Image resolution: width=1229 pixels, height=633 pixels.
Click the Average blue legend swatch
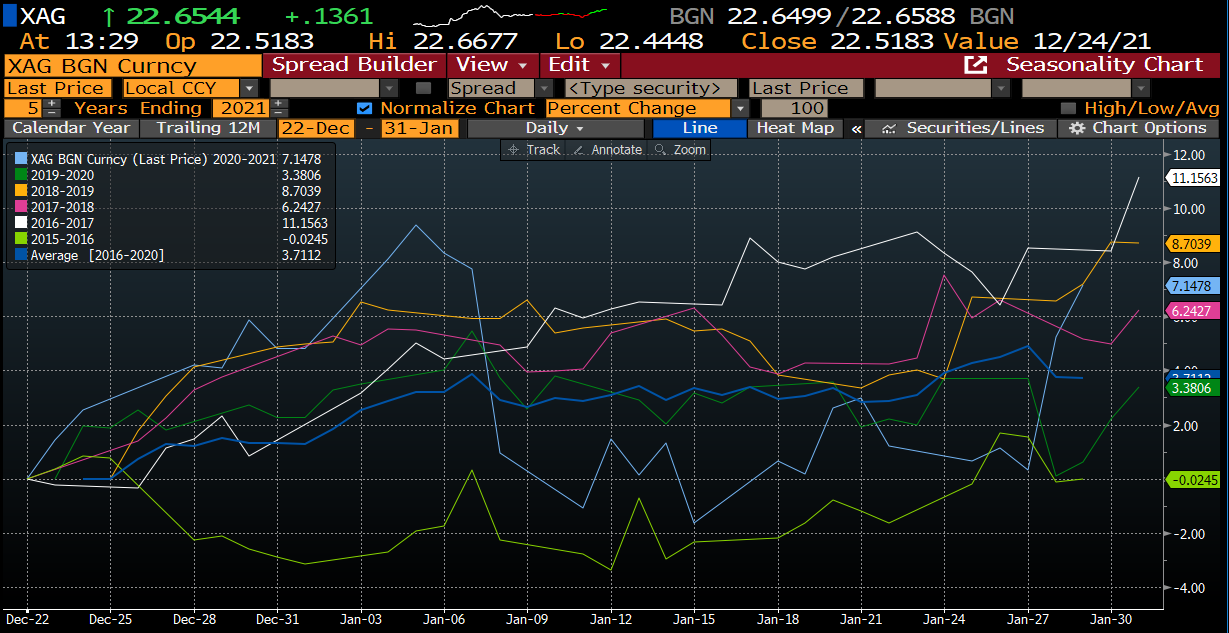23,255
